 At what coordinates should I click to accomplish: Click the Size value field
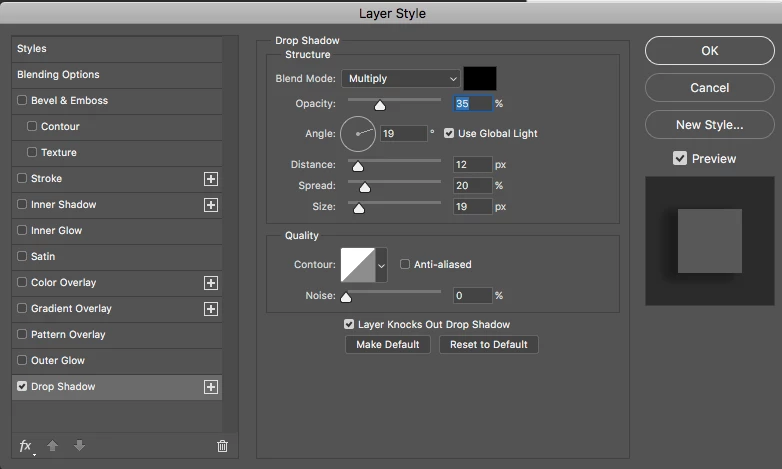click(x=472, y=206)
